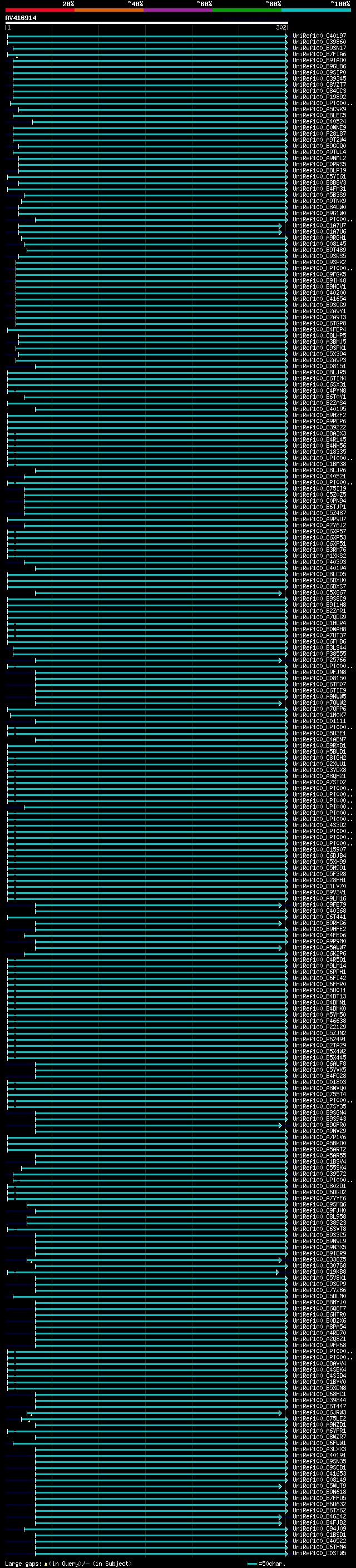Click the cyan ~100% identity color segment
Screen dimensions: 356x1568
316,11
